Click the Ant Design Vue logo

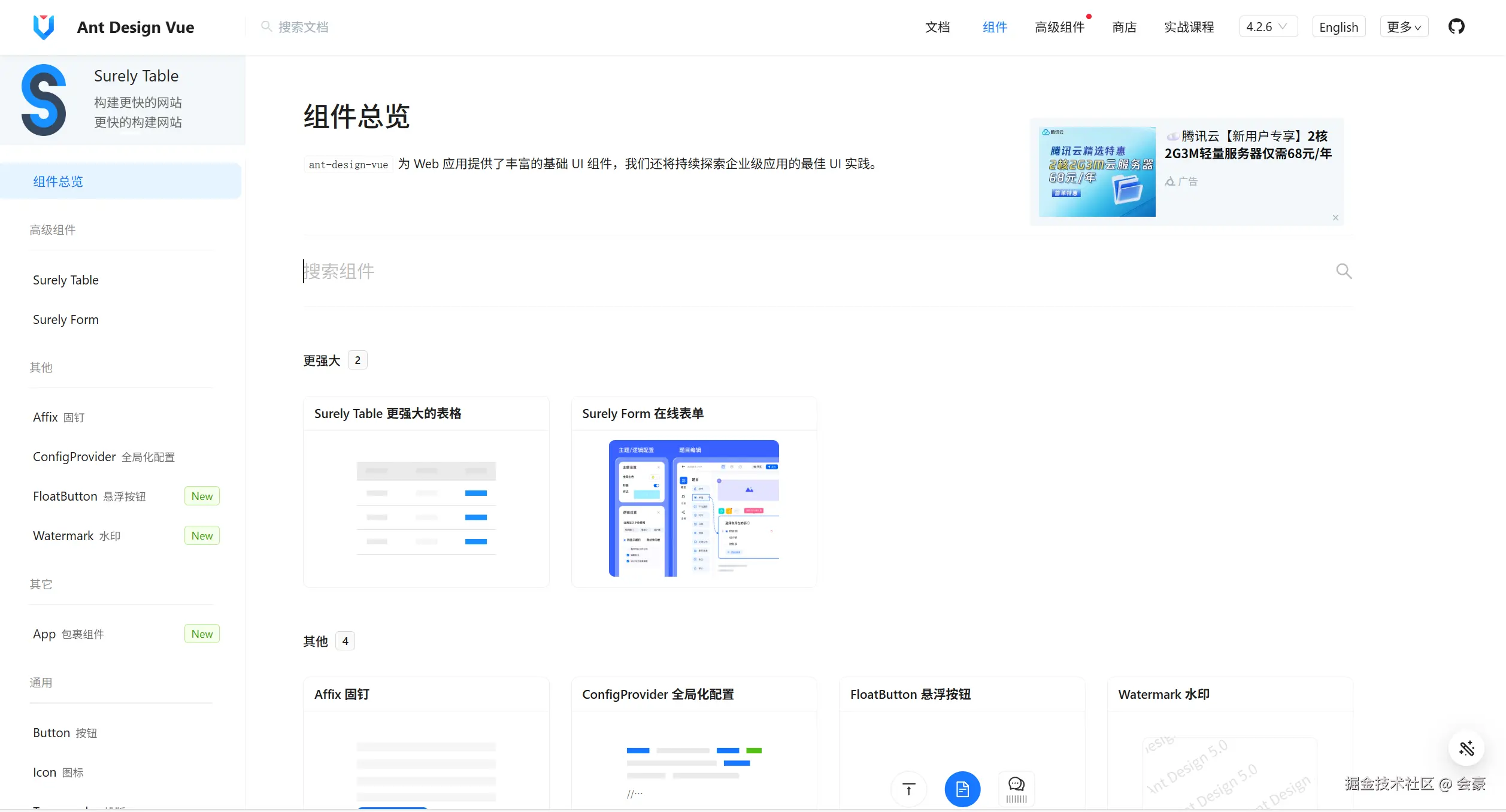click(x=44, y=27)
